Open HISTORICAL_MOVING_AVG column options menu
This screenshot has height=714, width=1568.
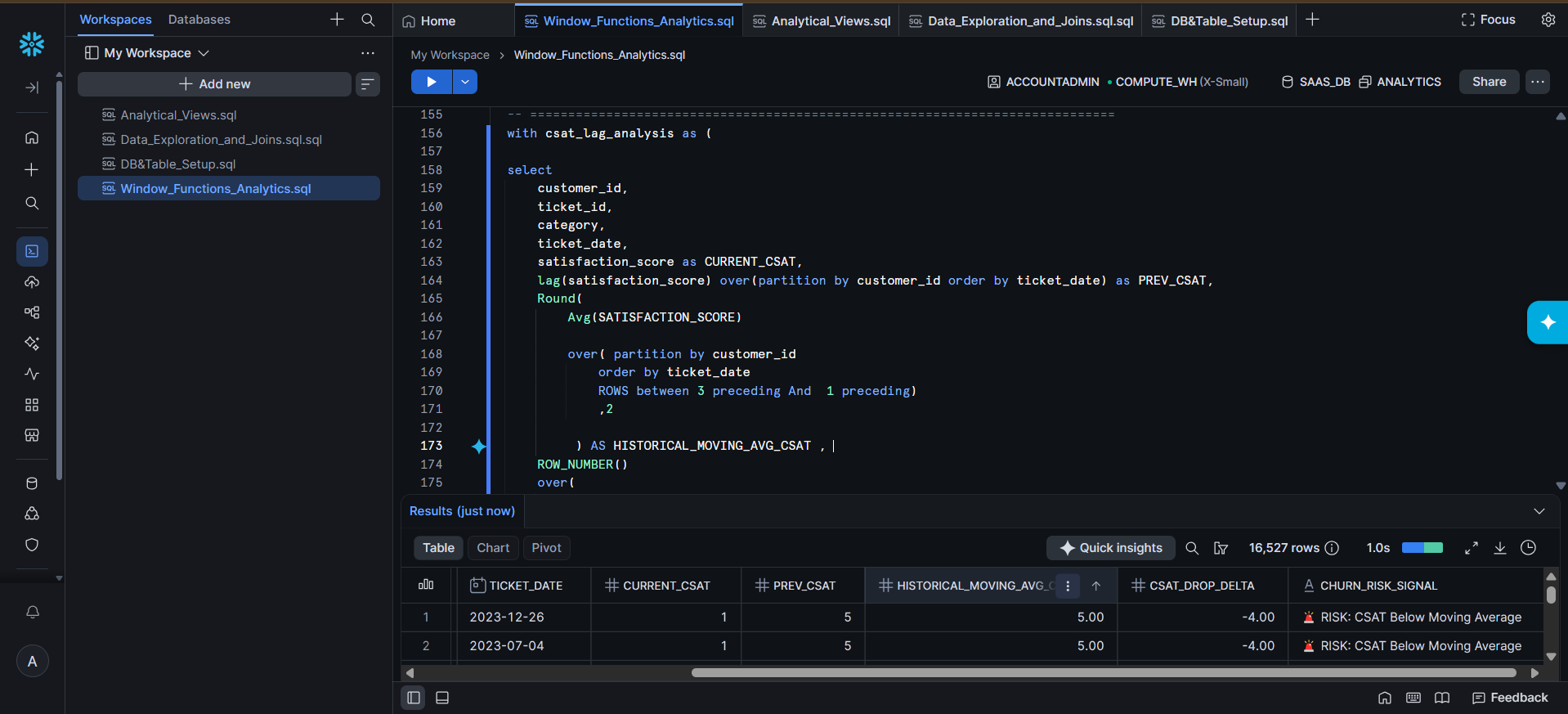tap(1068, 586)
